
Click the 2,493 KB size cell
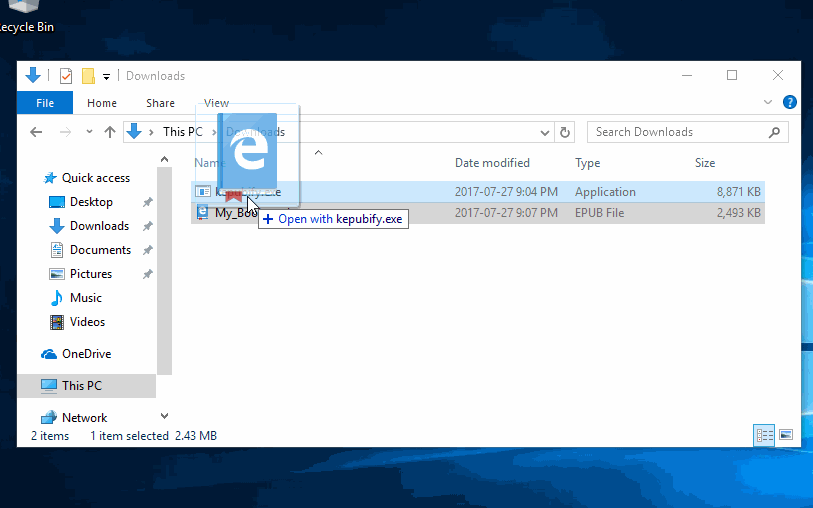[738, 213]
